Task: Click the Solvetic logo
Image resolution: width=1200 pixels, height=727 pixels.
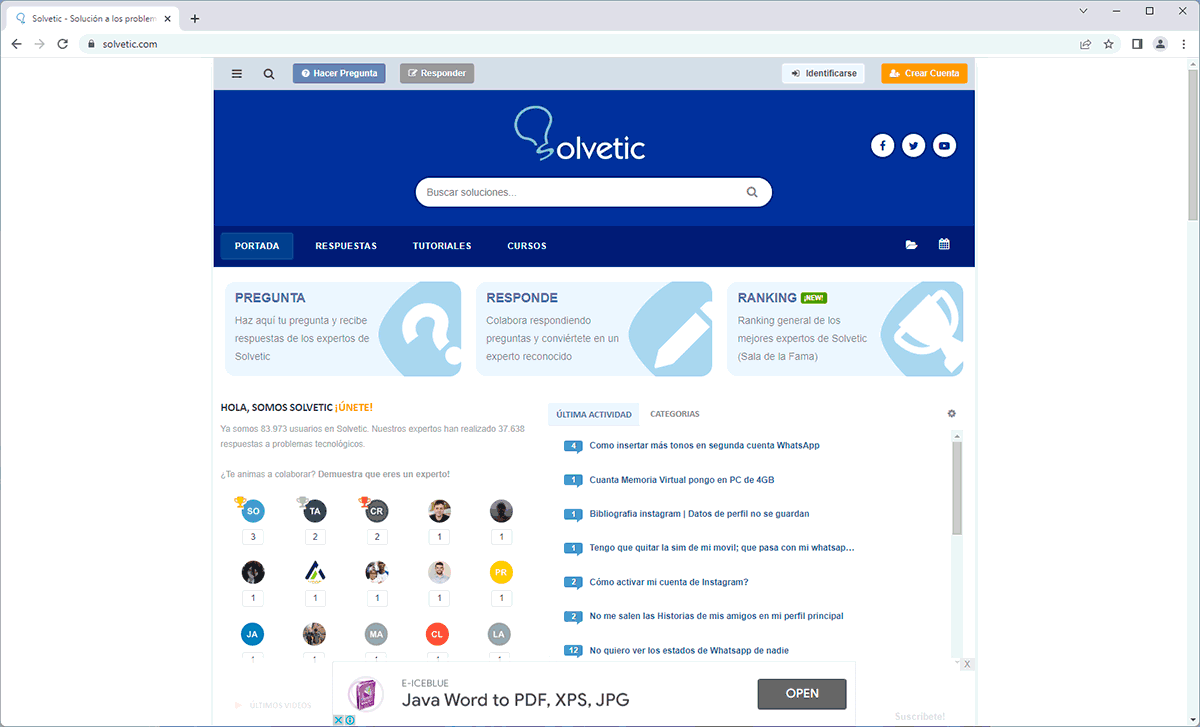Action: 580,136
